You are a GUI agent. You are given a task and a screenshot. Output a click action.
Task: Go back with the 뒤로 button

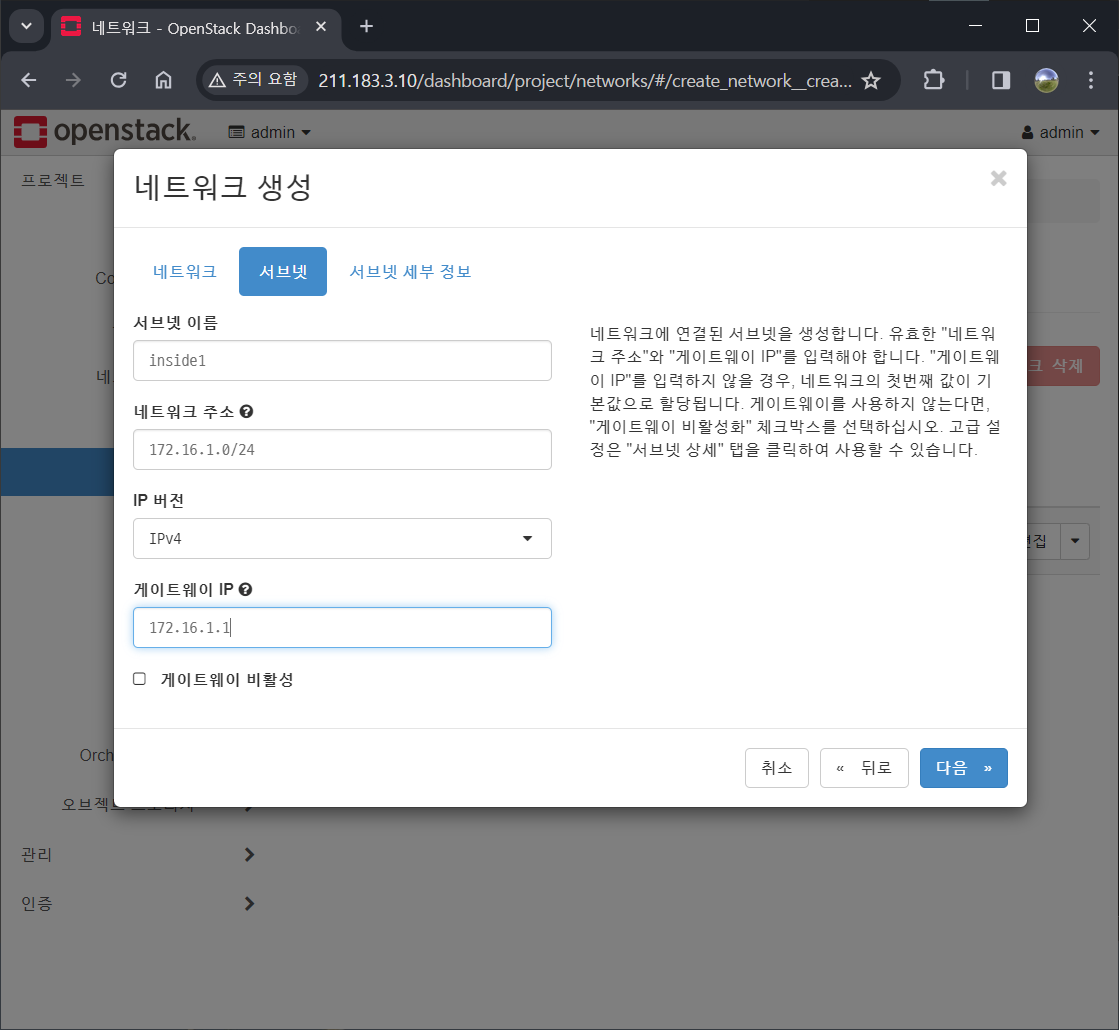864,768
